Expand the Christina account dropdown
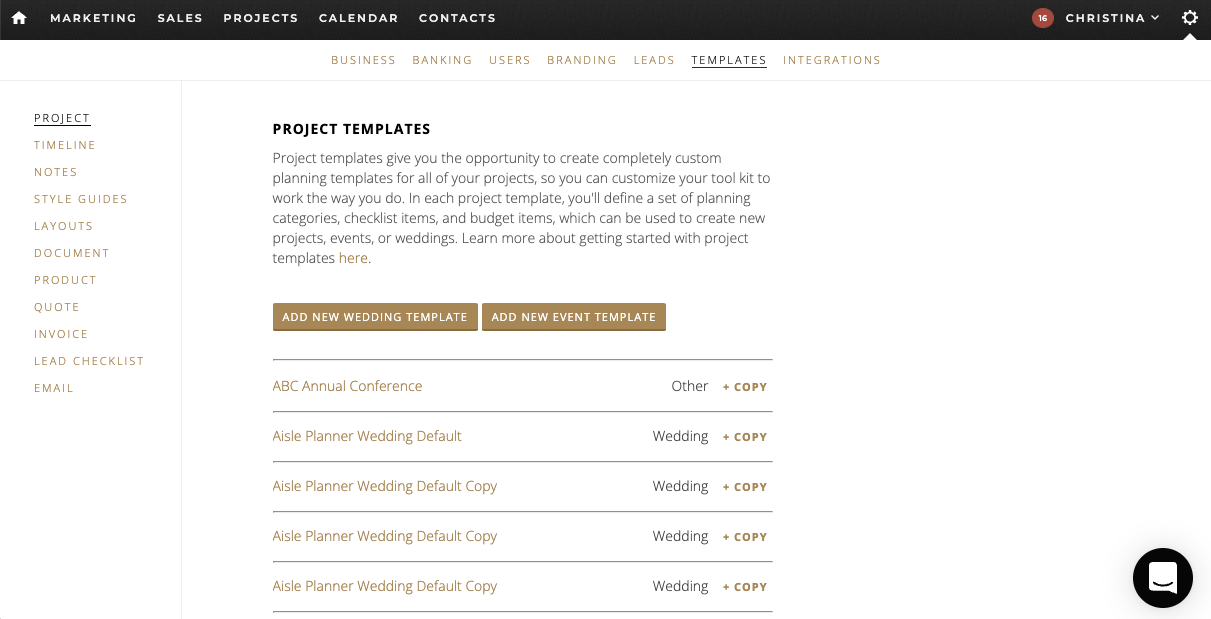Viewport: 1211px width, 619px height. [x=1112, y=18]
